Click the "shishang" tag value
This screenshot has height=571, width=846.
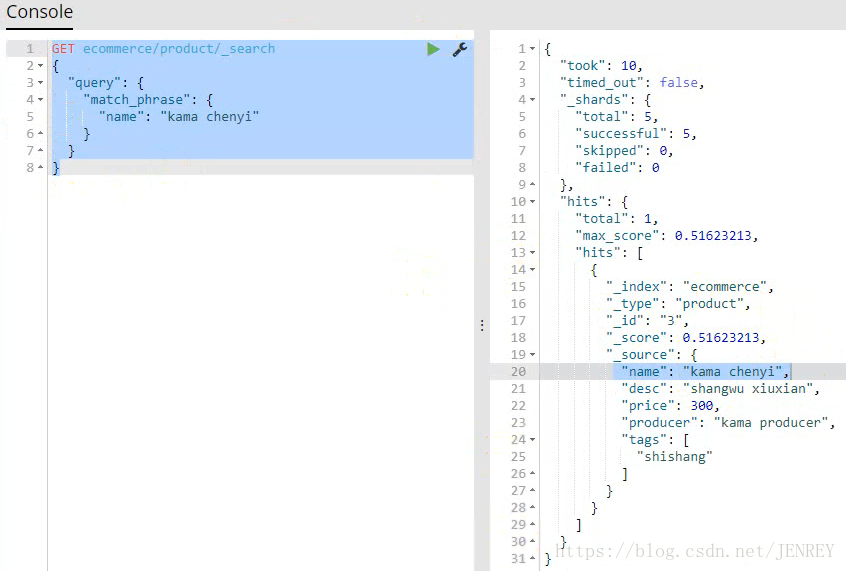click(x=674, y=457)
